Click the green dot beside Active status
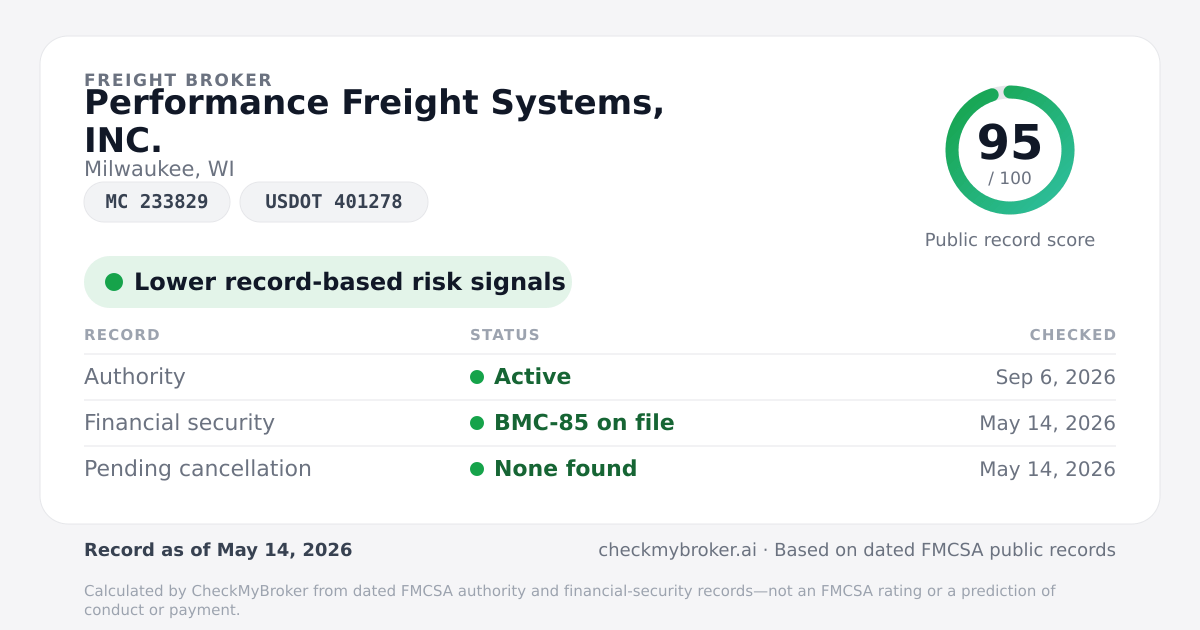The width and height of the screenshot is (1200, 630). 477,377
